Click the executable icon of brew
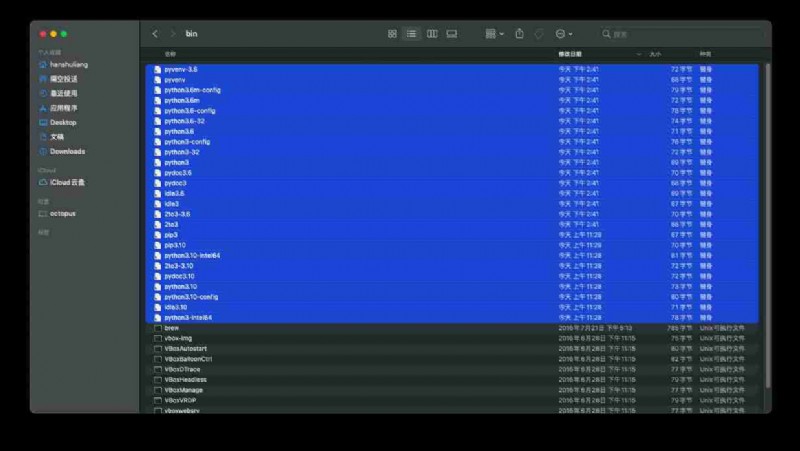 (158, 328)
